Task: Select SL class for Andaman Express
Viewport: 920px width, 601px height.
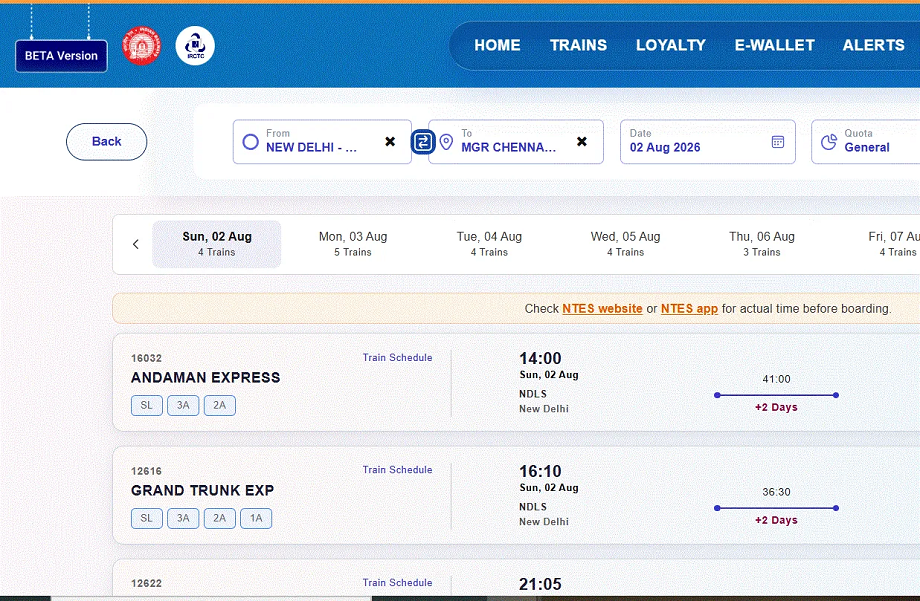Action: (147, 406)
